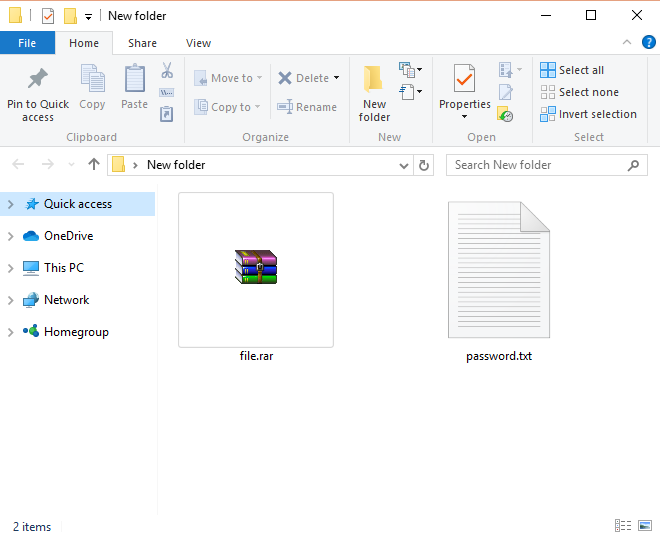The image size is (660, 538).
Task: Expand the OneDrive tree node
Action: [x=11, y=237]
